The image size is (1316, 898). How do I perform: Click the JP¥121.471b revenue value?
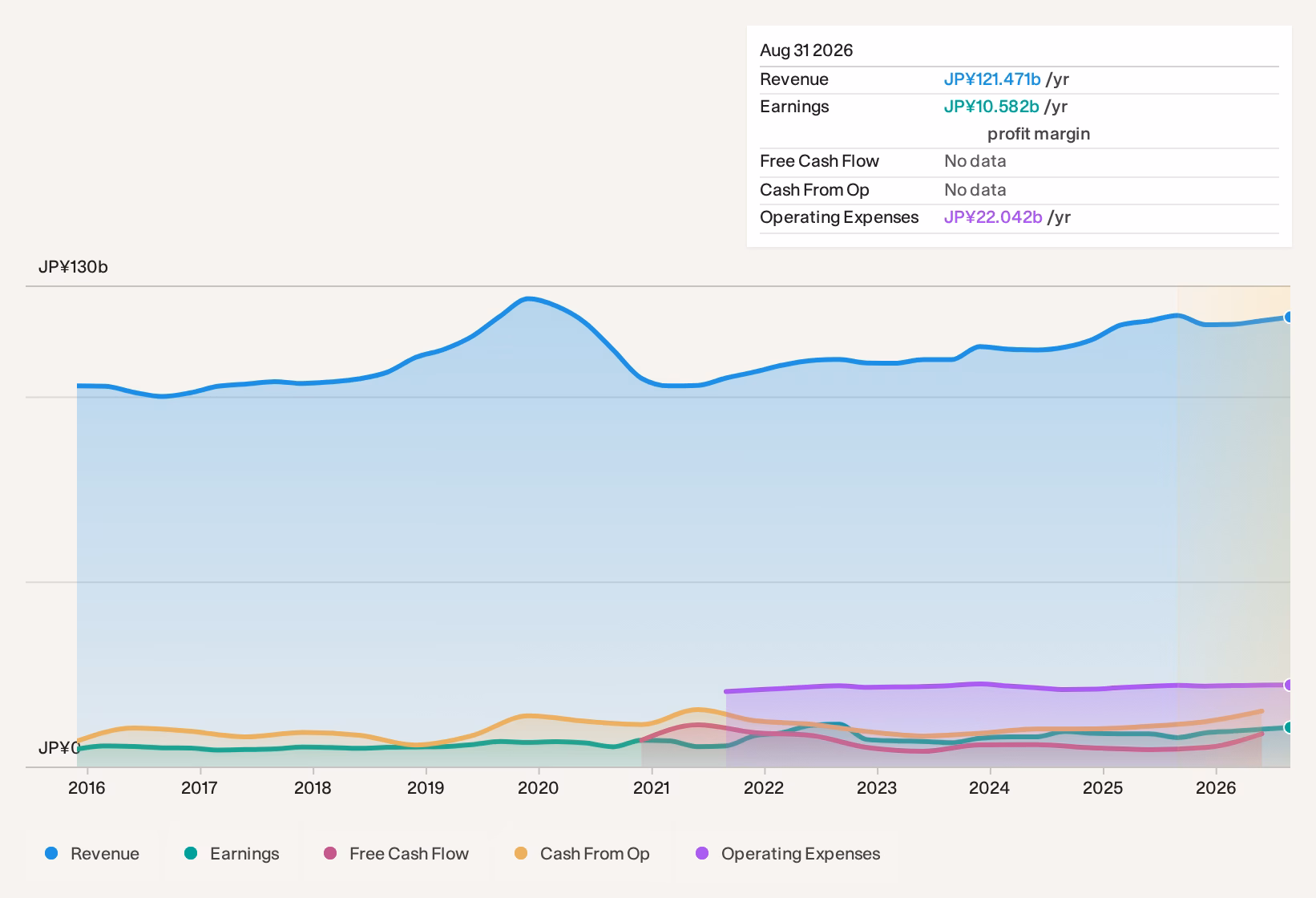pos(992,79)
